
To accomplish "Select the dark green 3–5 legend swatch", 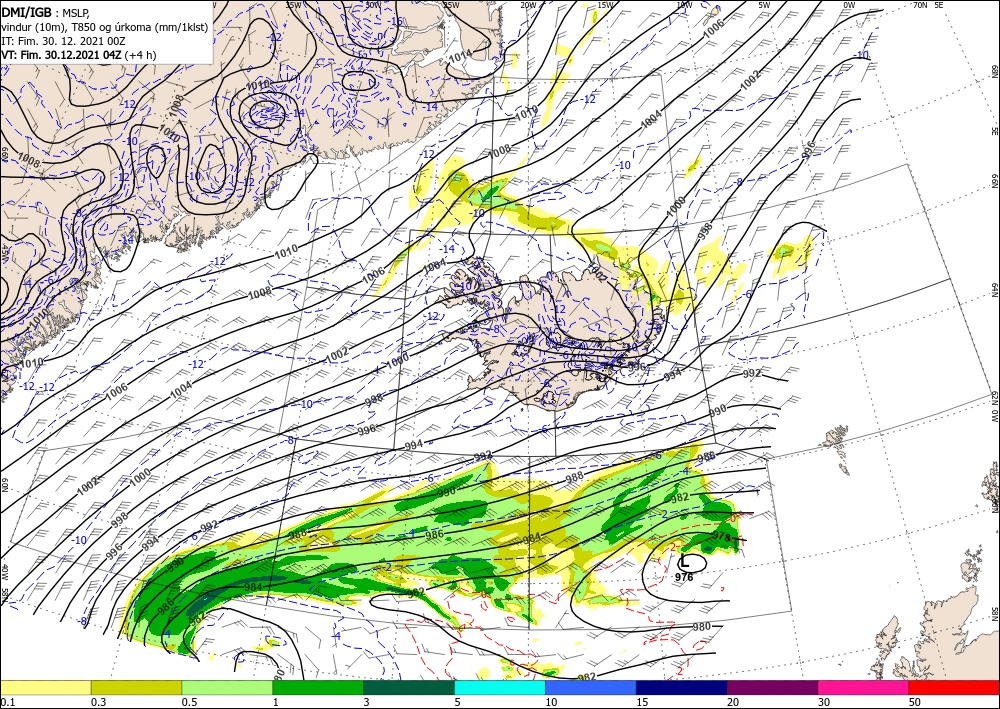I will 409,687.
